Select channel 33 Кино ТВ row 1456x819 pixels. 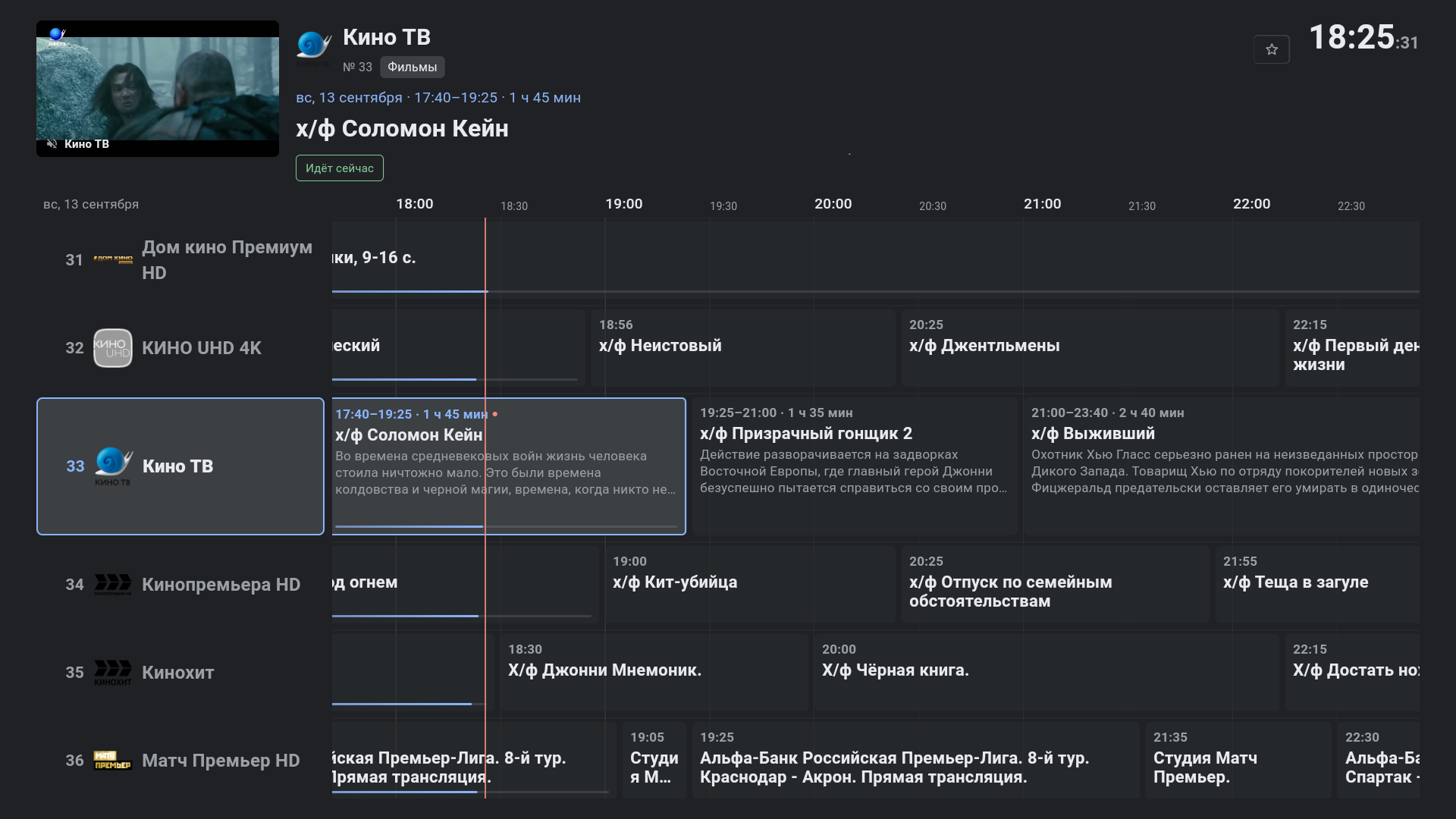pyautogui.click(x=180, y=466)
